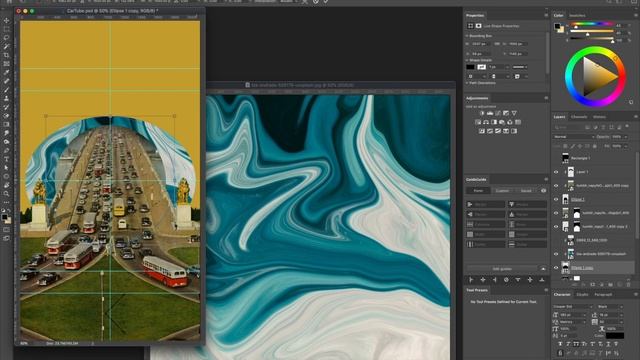This screenshot has width=640, height=360.
Task: Open GuideGuide Saved tab
Action: pyautogui.click(x=526, y=191)
